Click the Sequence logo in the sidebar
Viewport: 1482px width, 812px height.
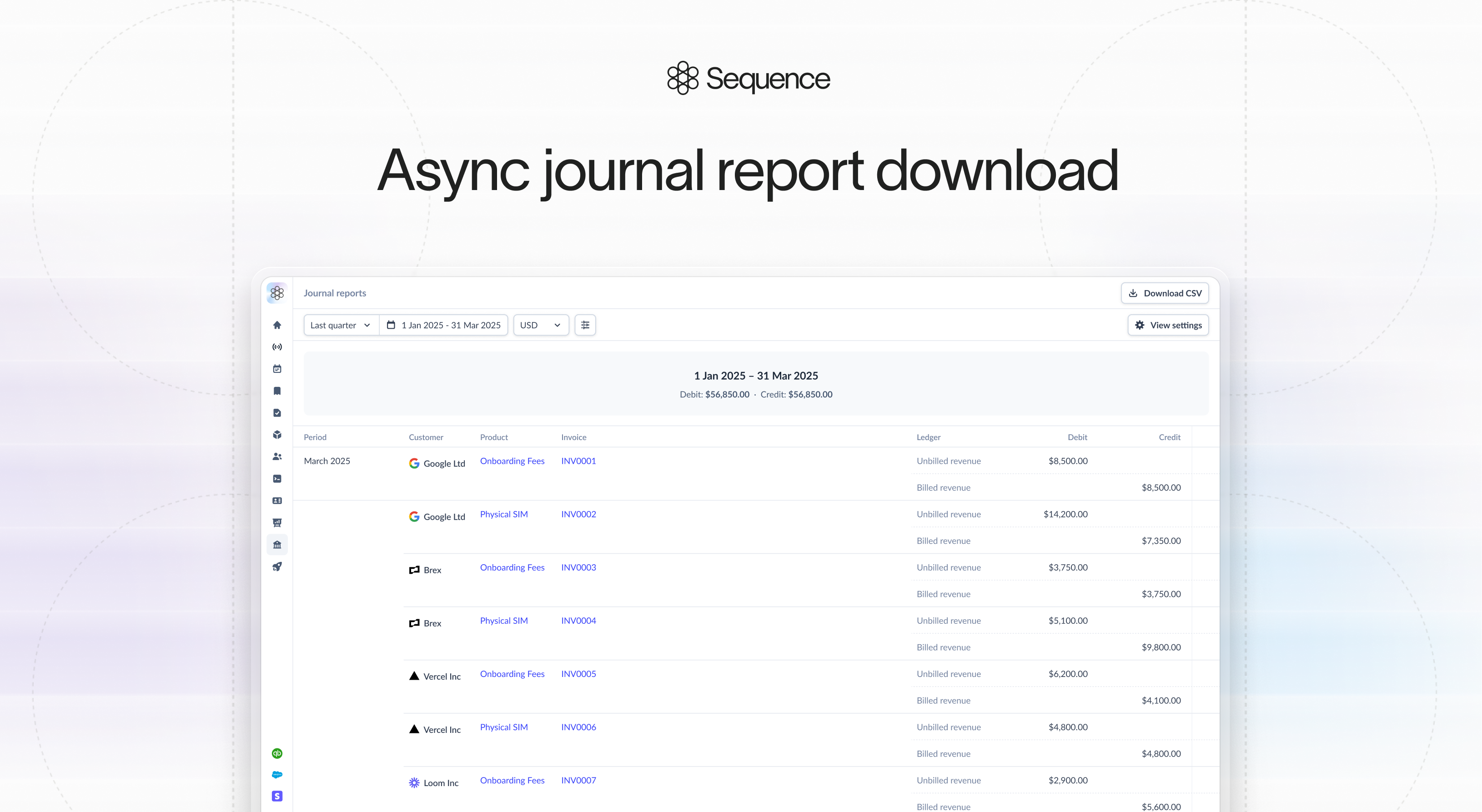(x=277, y=293)
